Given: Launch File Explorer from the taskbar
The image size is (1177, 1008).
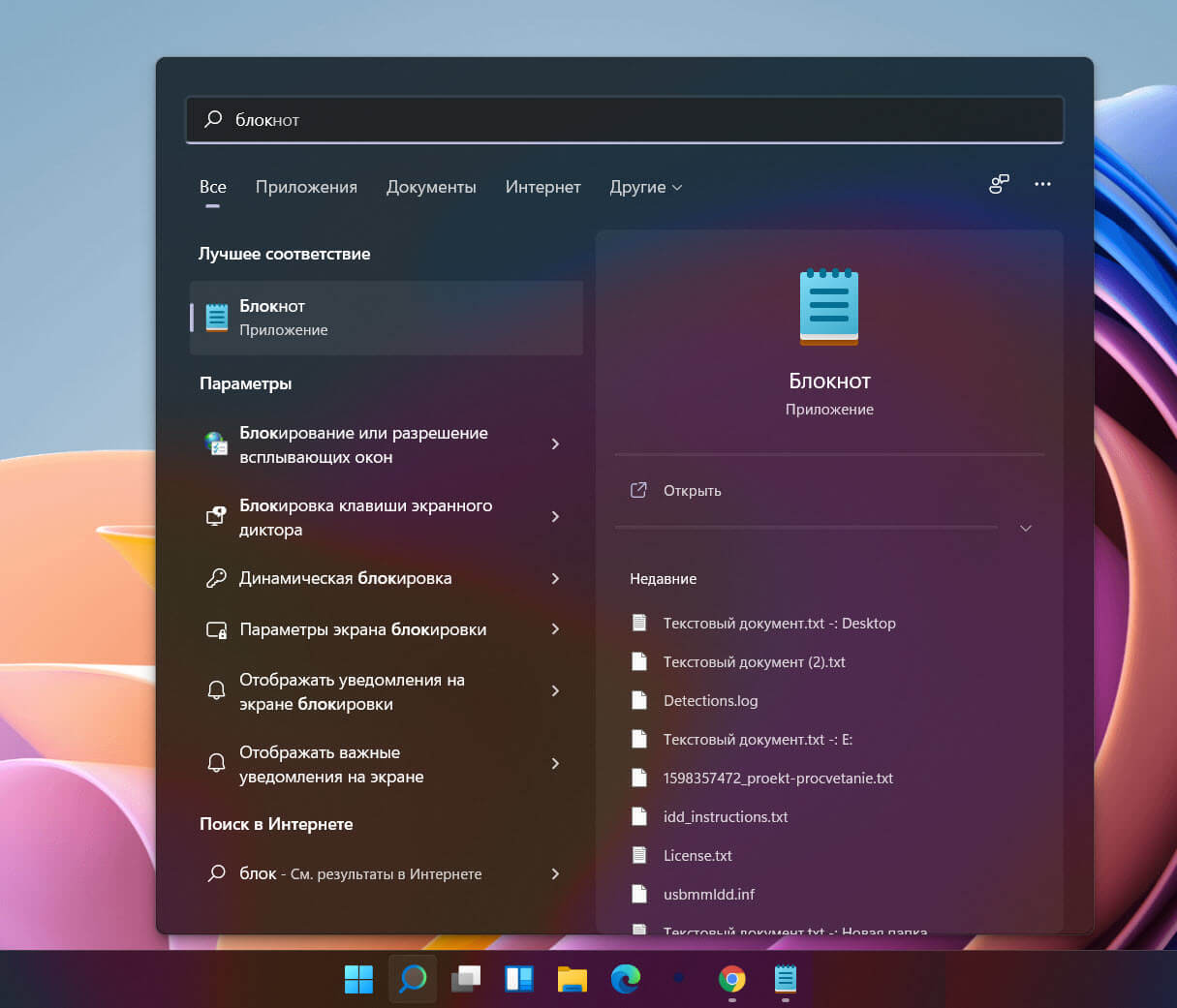Looking at the screenshot, I should (x=573, y=979).
